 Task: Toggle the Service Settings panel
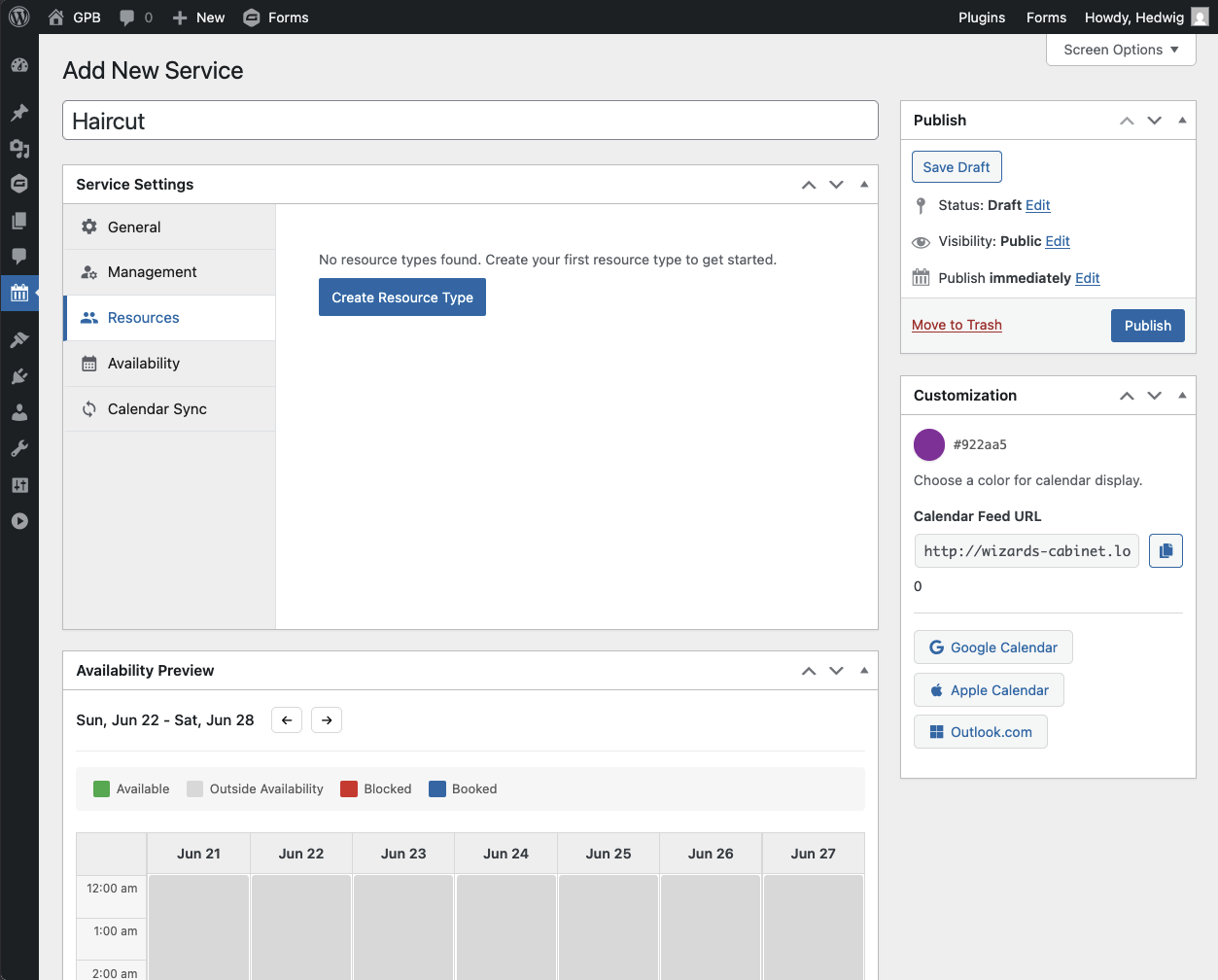pos(864,185)
